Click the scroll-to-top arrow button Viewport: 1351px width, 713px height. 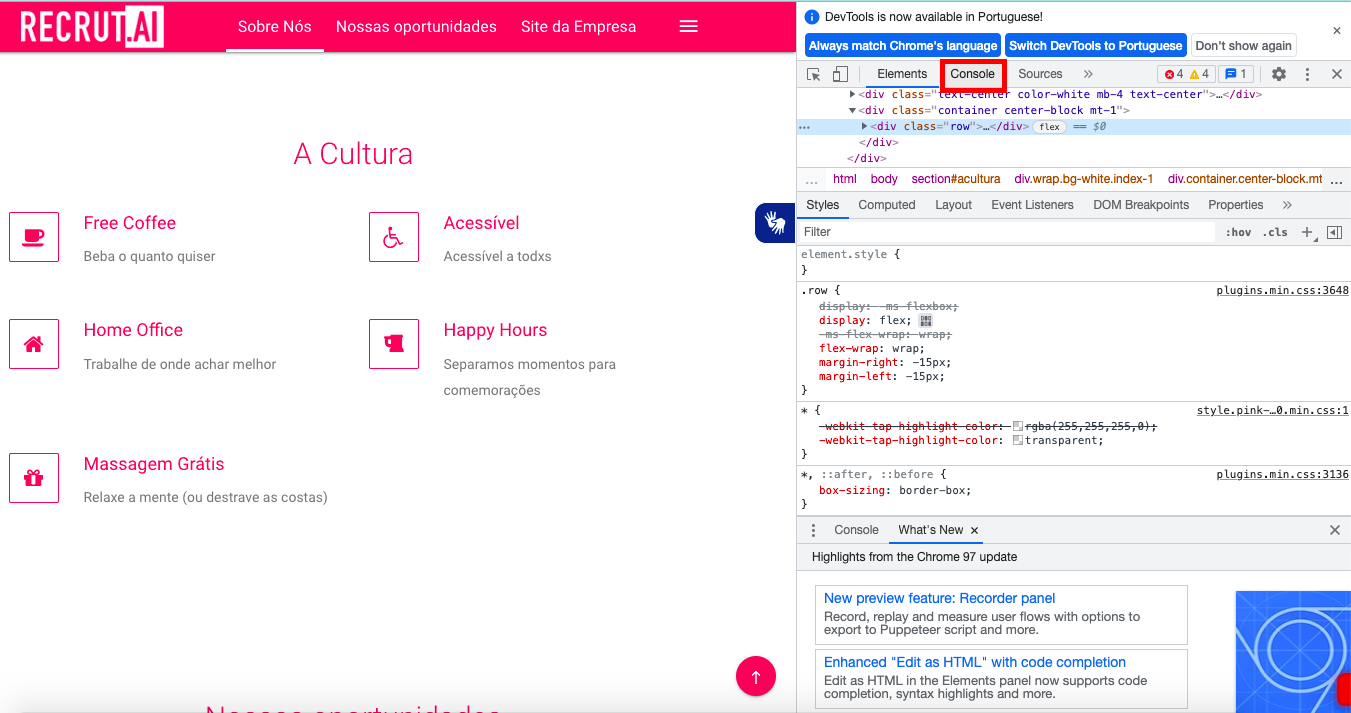(x=755, y=676)
